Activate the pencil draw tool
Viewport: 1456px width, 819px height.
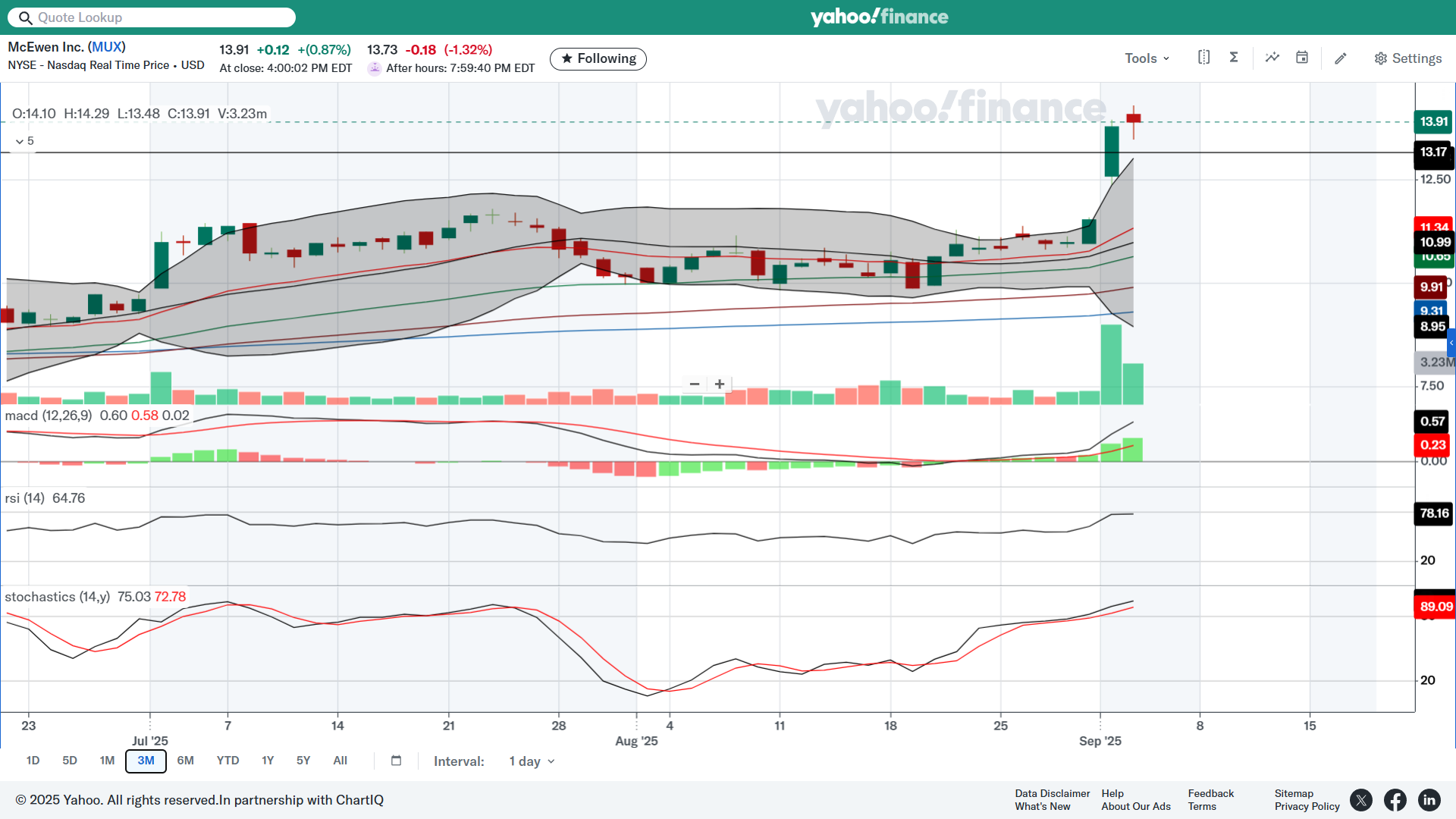point(1341,58)
